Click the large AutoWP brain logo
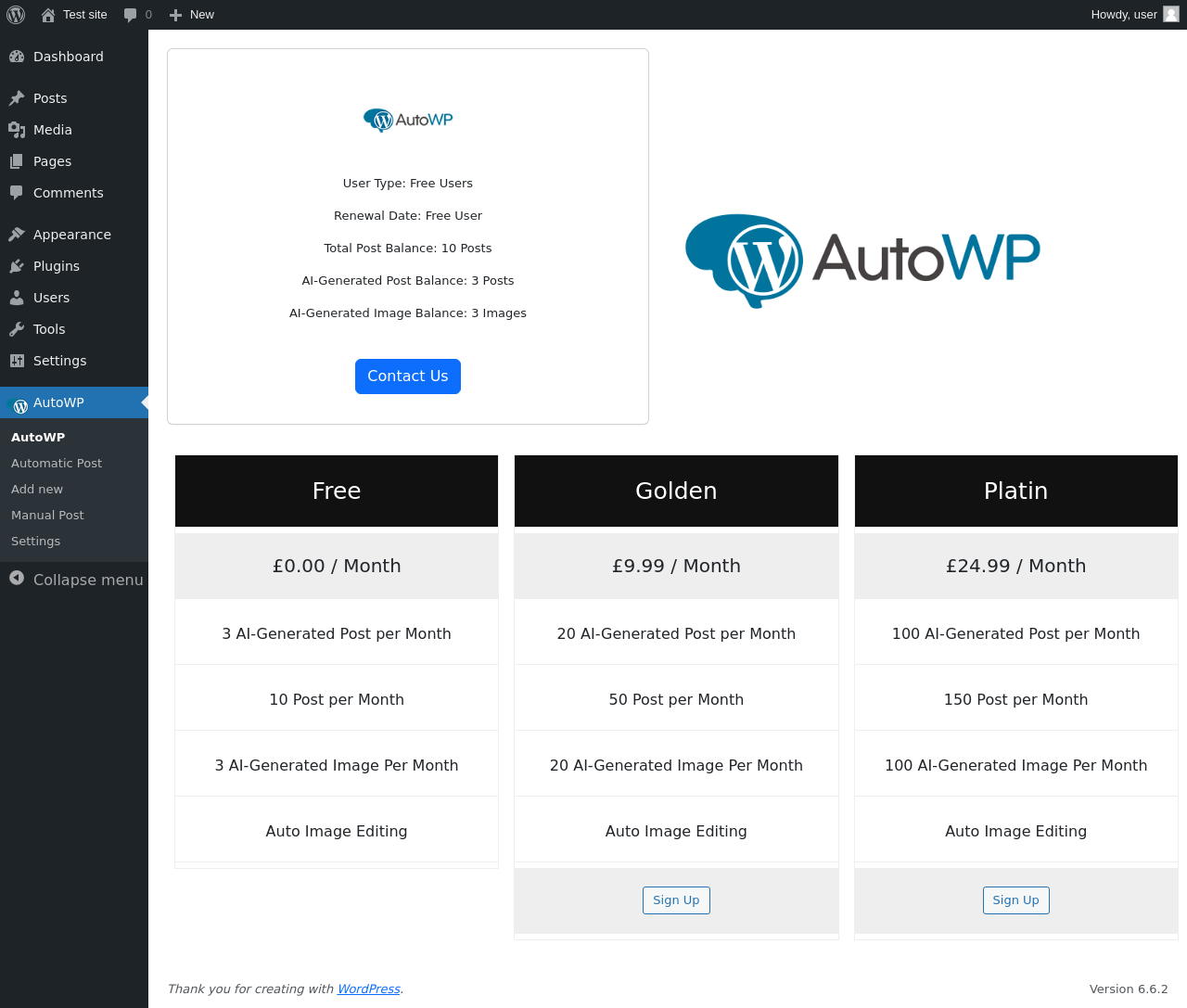The height and width of the screenshot is (1008, 1187). pyautogui.click(x=862, y=261)
